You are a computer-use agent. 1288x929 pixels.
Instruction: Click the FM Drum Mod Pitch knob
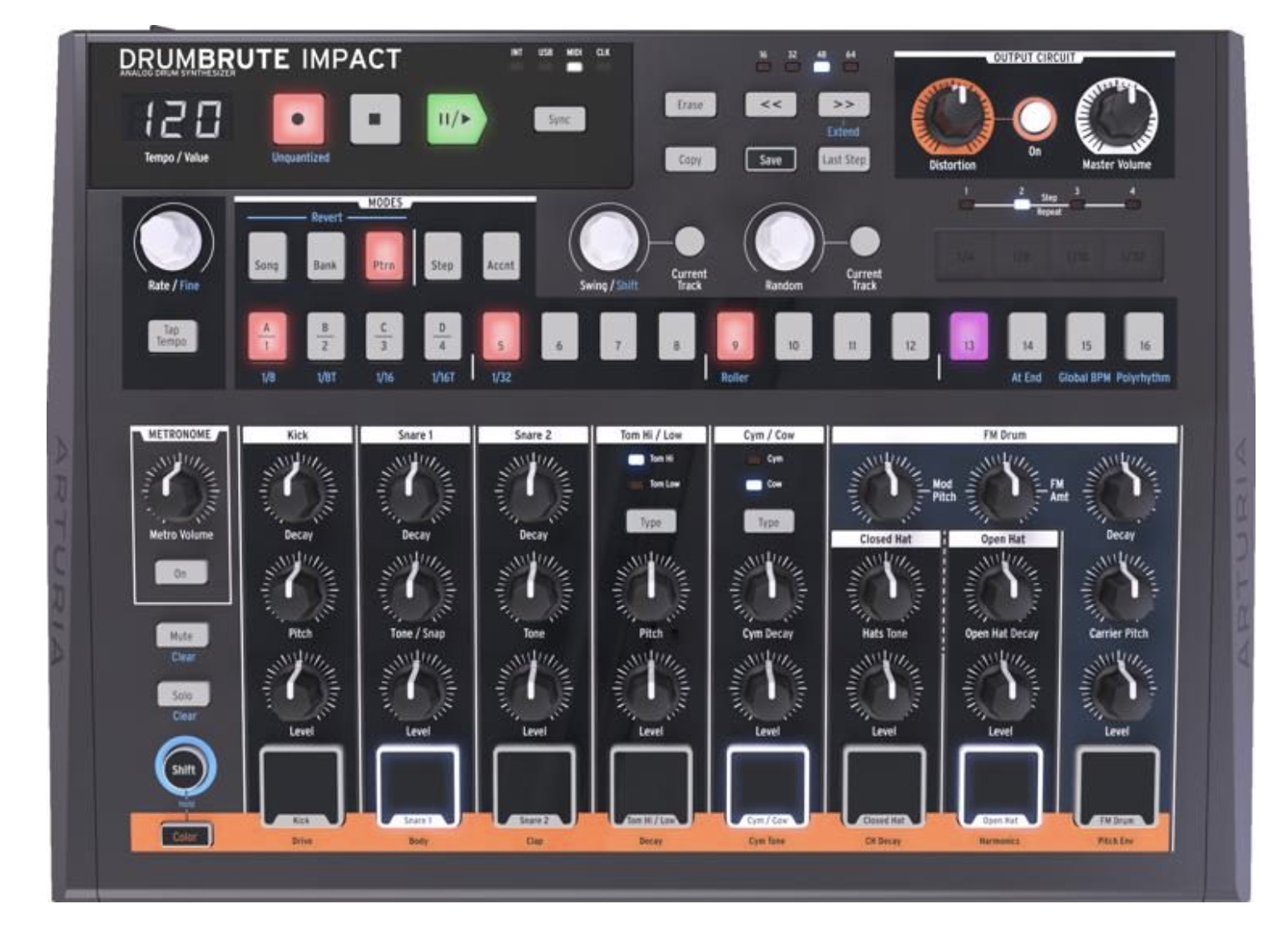pos(885,489)
